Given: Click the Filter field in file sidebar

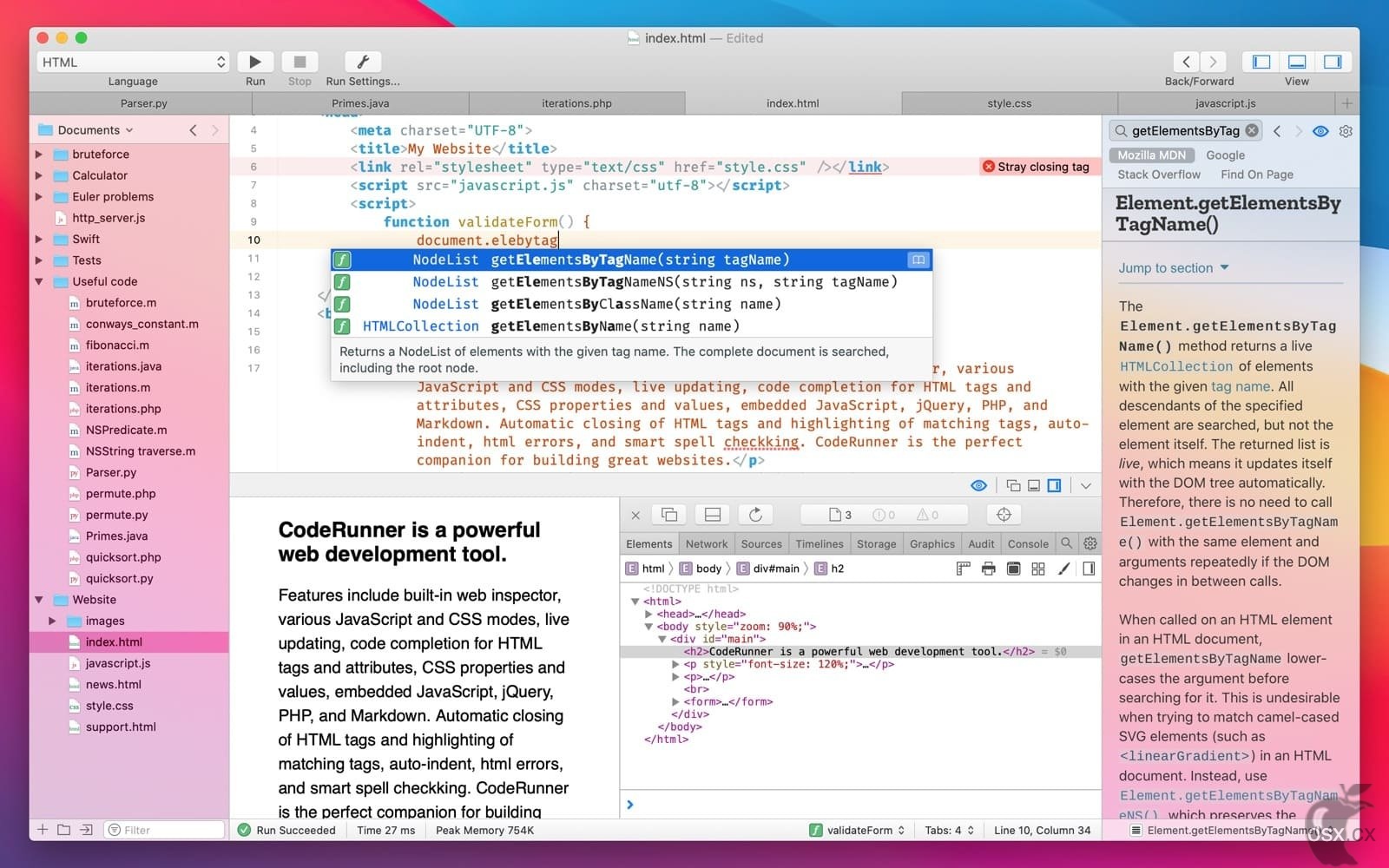Looking at the screenshot, I should tap(165, 831).
